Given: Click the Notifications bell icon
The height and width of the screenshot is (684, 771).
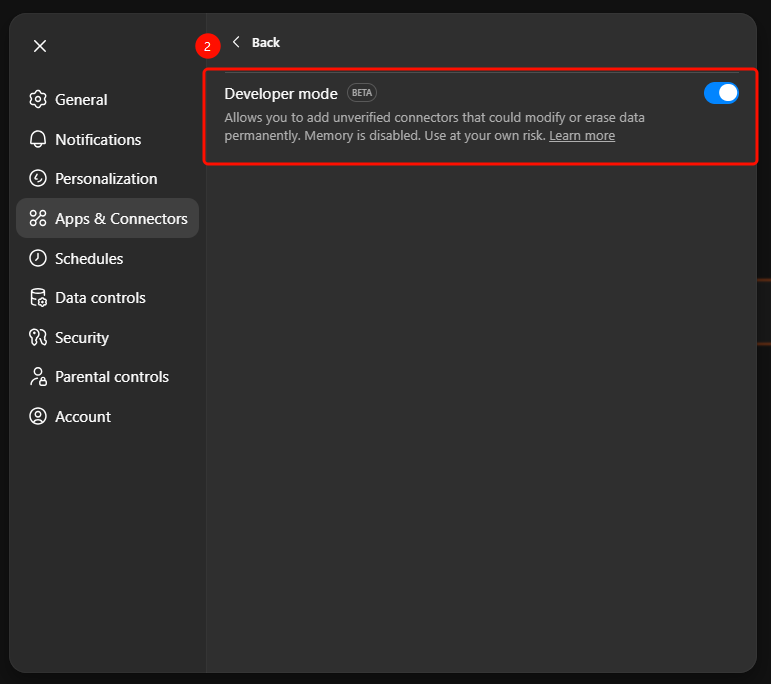Looking at the screenshot, I should pos(38,139).
